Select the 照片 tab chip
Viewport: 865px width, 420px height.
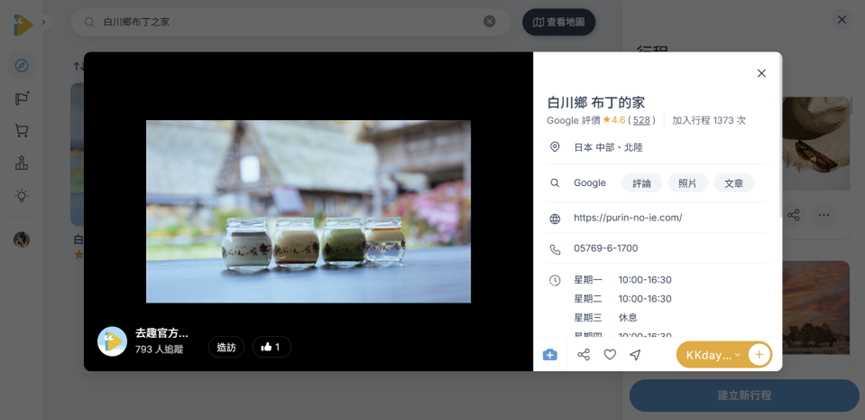(x=687, y=183)
